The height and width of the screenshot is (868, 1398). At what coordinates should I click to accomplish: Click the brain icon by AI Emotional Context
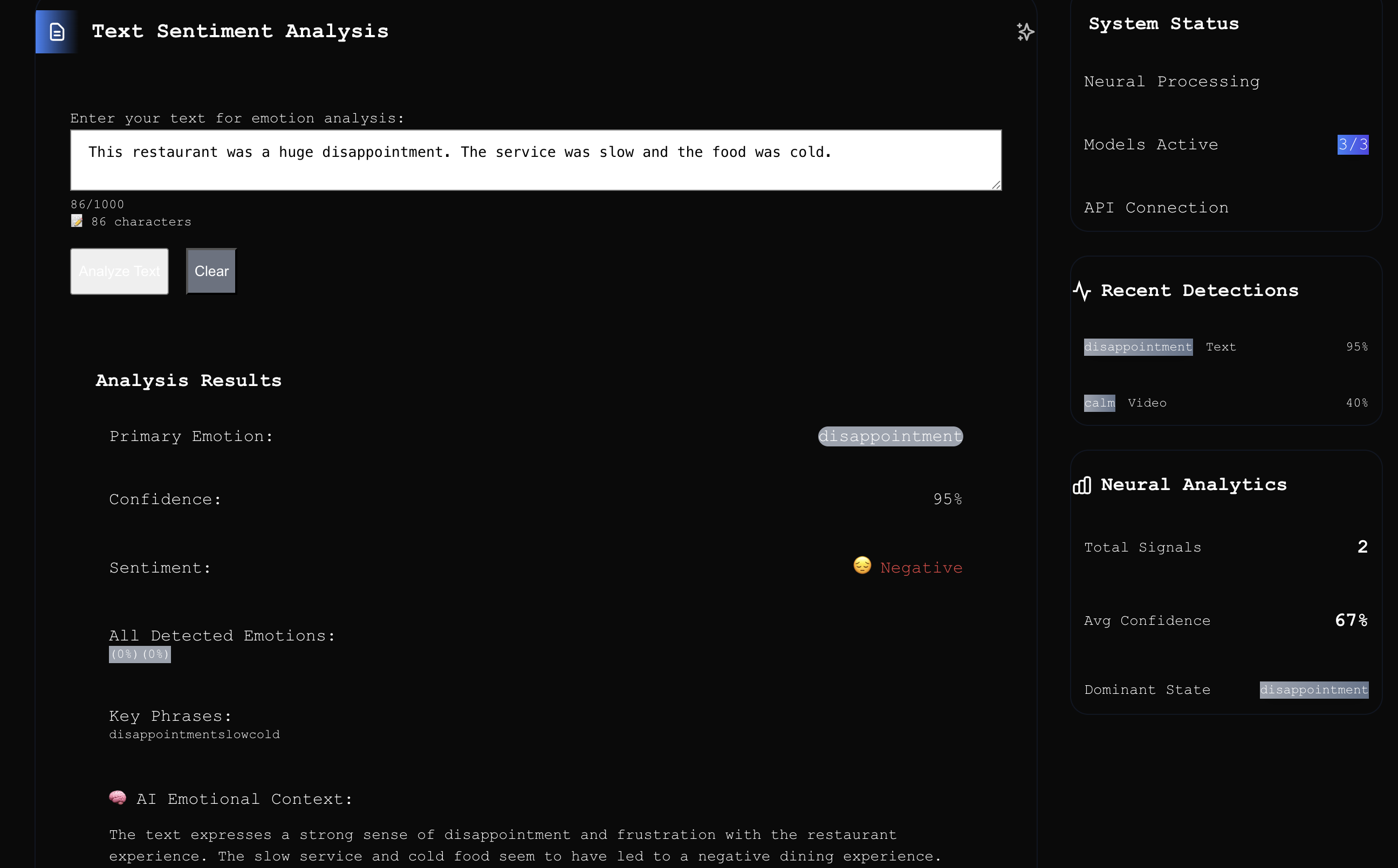(x=118, y=798)
